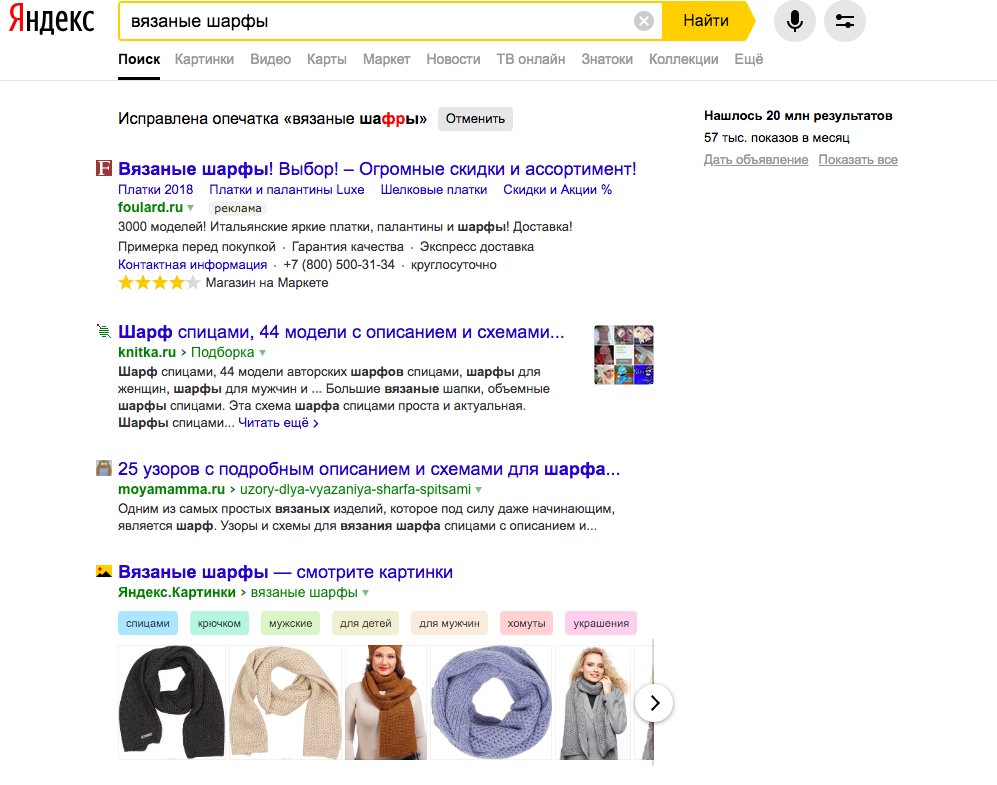The height and width of the screenshot is (785, 997).
Task: Select the спицами filter tag
Action: (148, 624)
